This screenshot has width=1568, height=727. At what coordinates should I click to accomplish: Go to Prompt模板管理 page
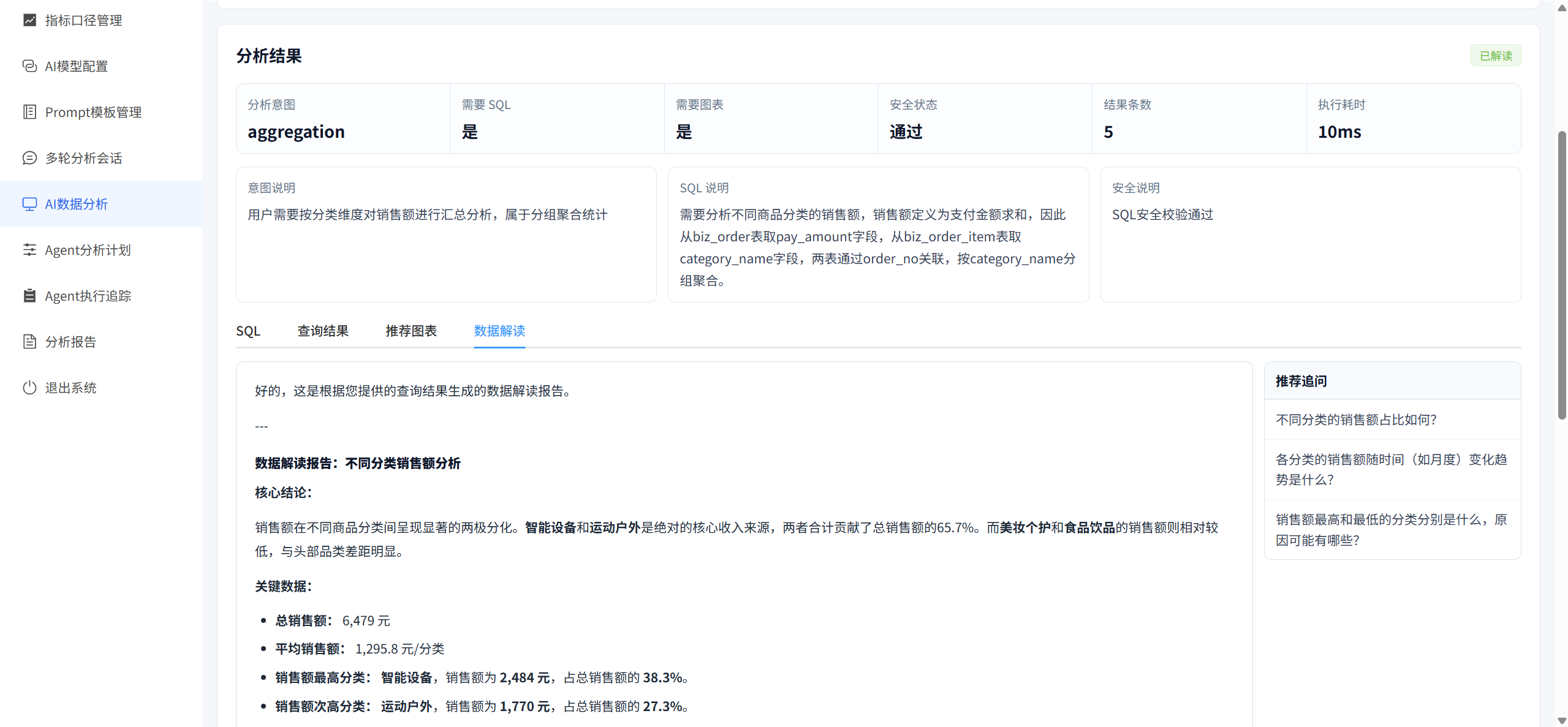pos(101,112)
